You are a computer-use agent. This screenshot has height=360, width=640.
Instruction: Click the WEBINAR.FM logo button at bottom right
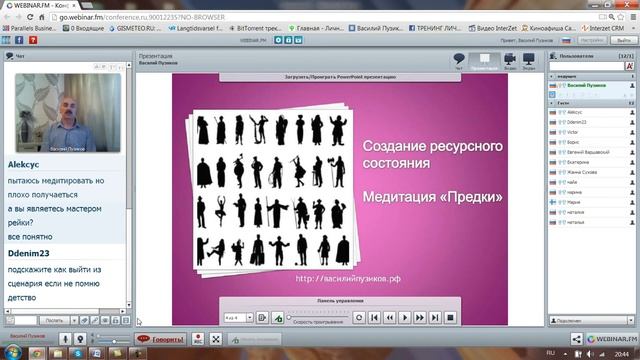(x=611, y=339)
